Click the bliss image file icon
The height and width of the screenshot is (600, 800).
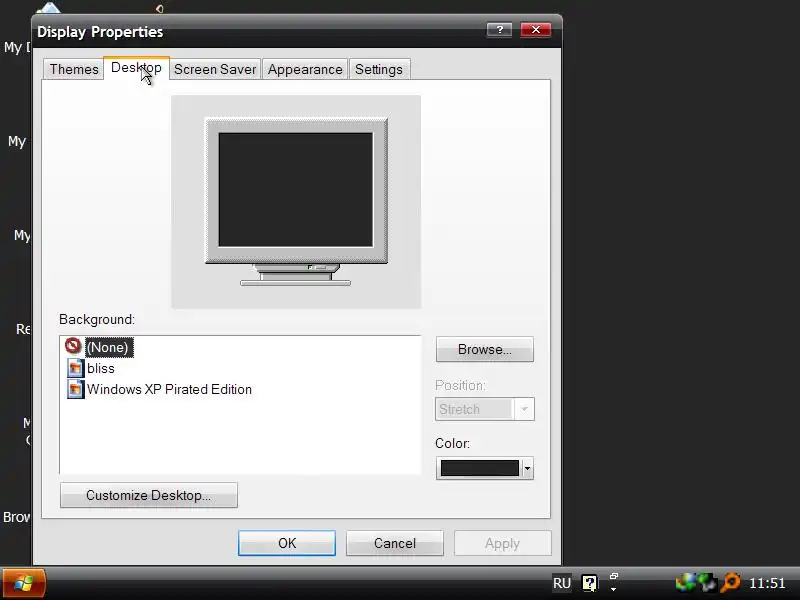coord(76,368)
